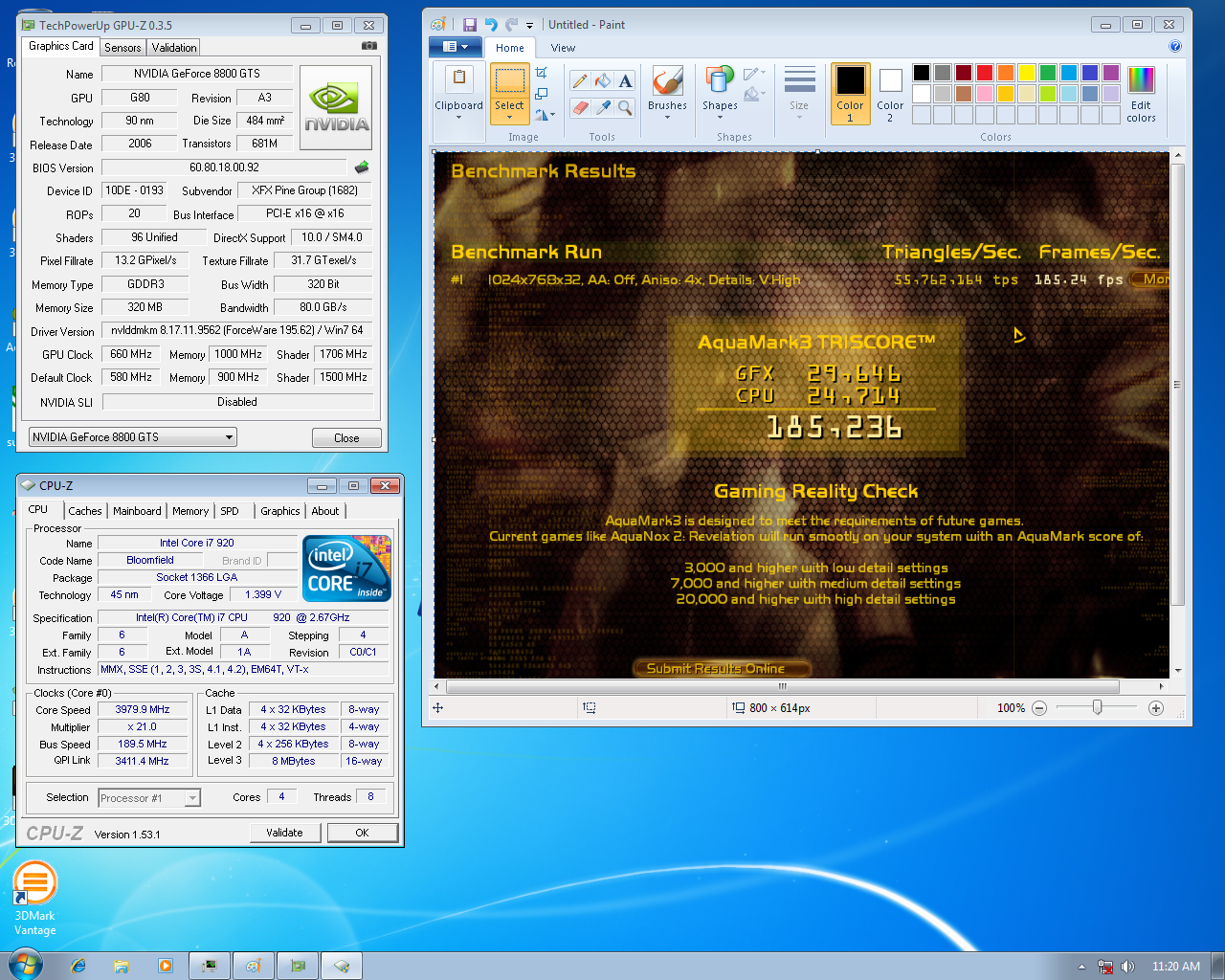This screenshot has width=1225, height=980.
Task: Open the Shape outline dropdown
Action: tap(754, 74)
